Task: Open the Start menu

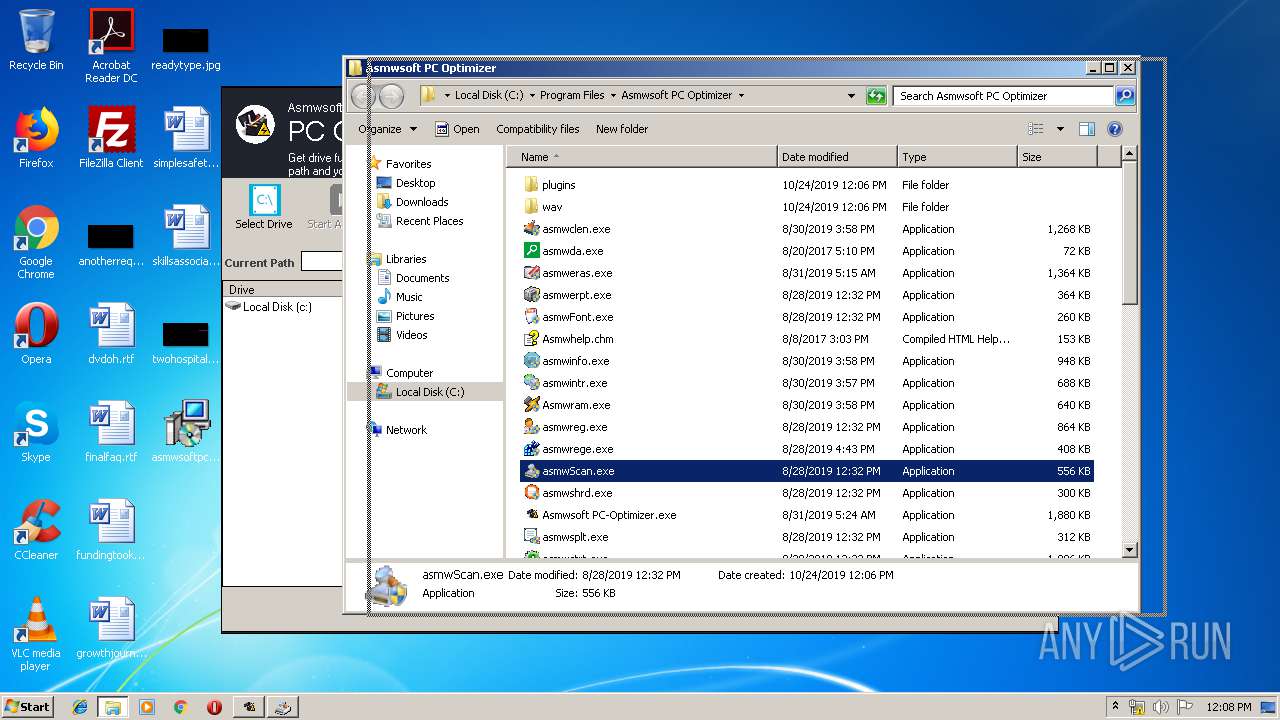Action: coord(27,706)
